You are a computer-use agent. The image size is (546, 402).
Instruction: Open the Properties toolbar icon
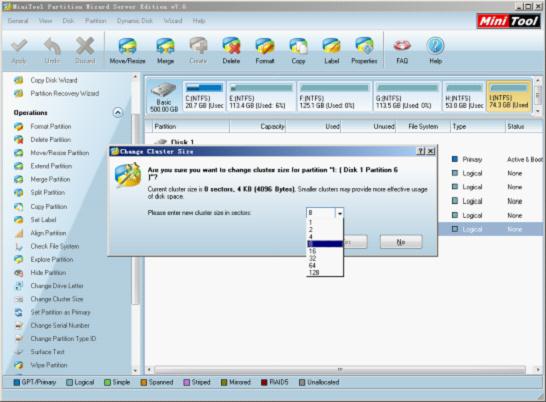click(364, 46)
